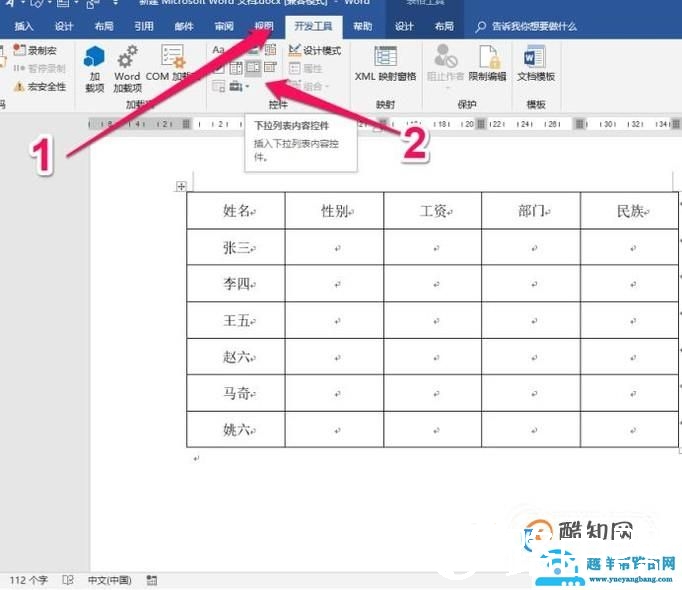Click the 姚六 name cell
This screenshot has width=682, height=590.
click(x=236, y=429)
